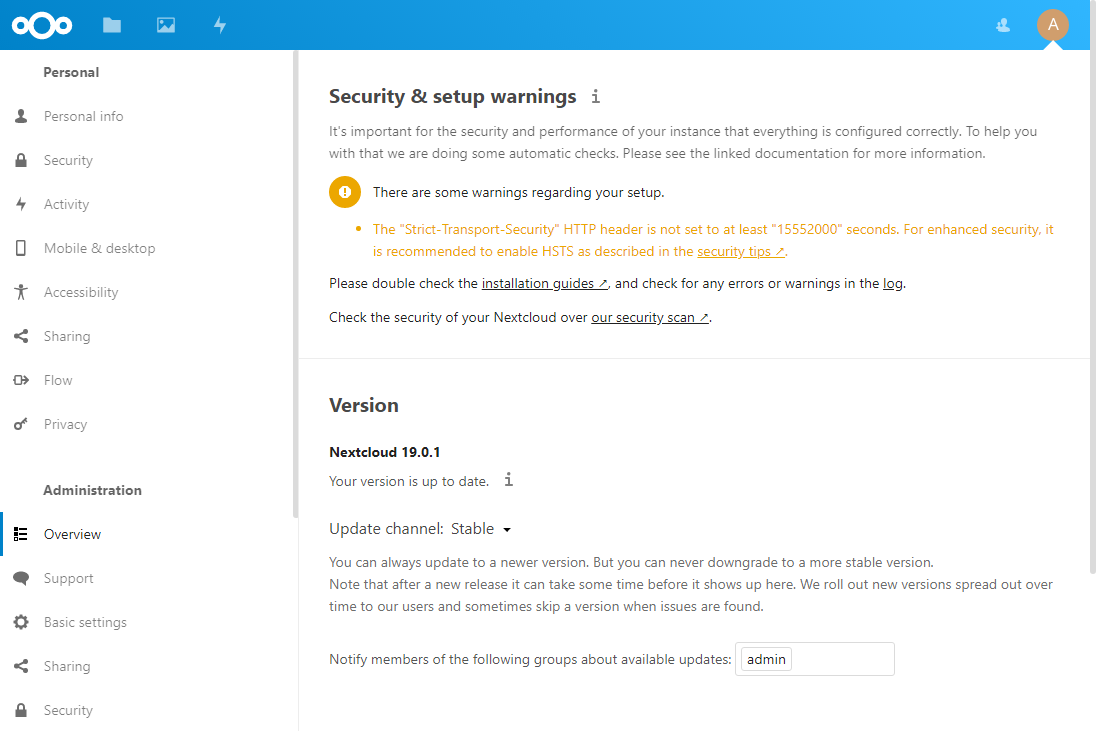1096x736 pixels.
Task: Click the info icon next to version status
Action: click(x=509, y=480)
